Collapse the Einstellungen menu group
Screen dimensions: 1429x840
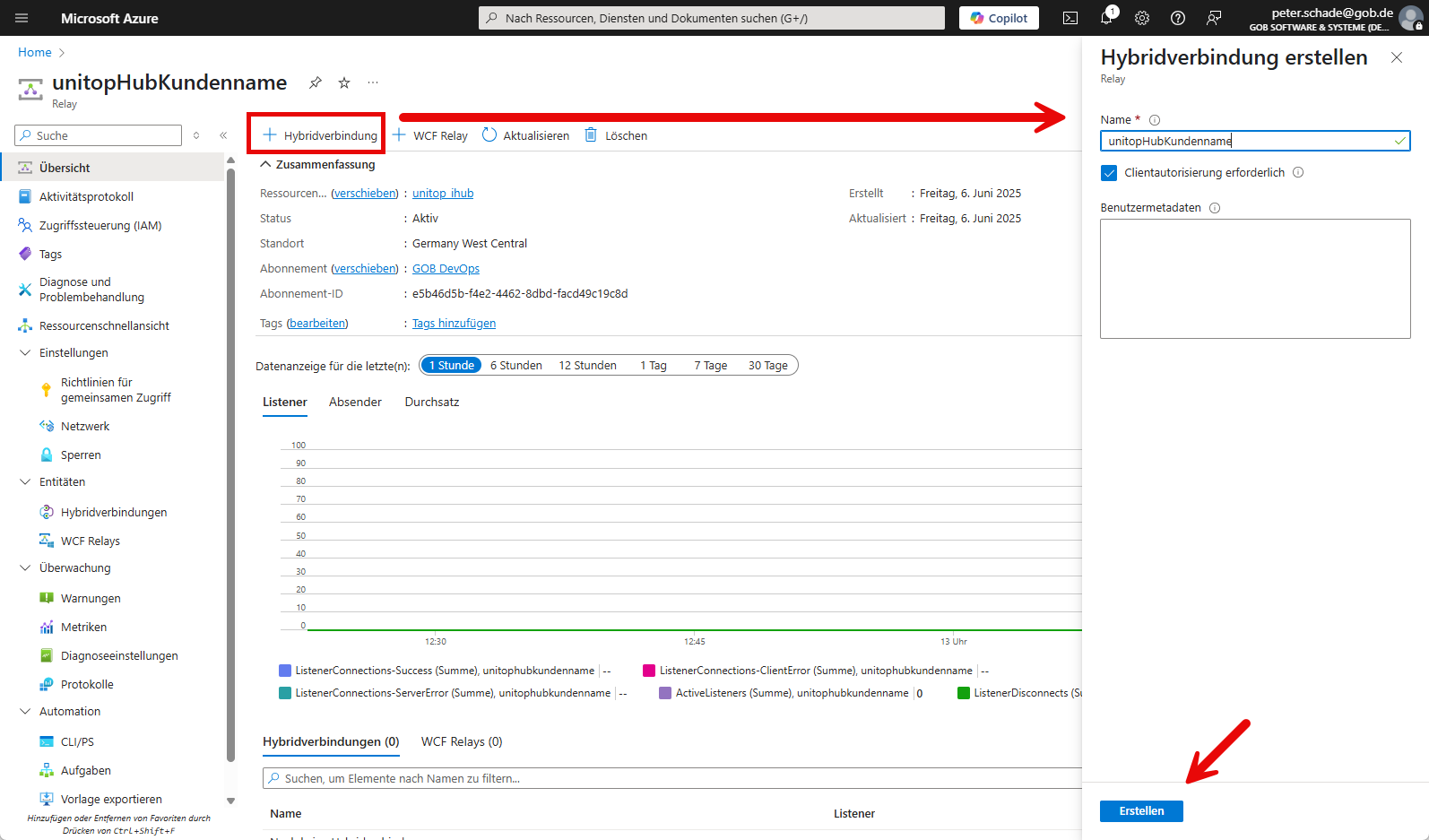(25, 353)
